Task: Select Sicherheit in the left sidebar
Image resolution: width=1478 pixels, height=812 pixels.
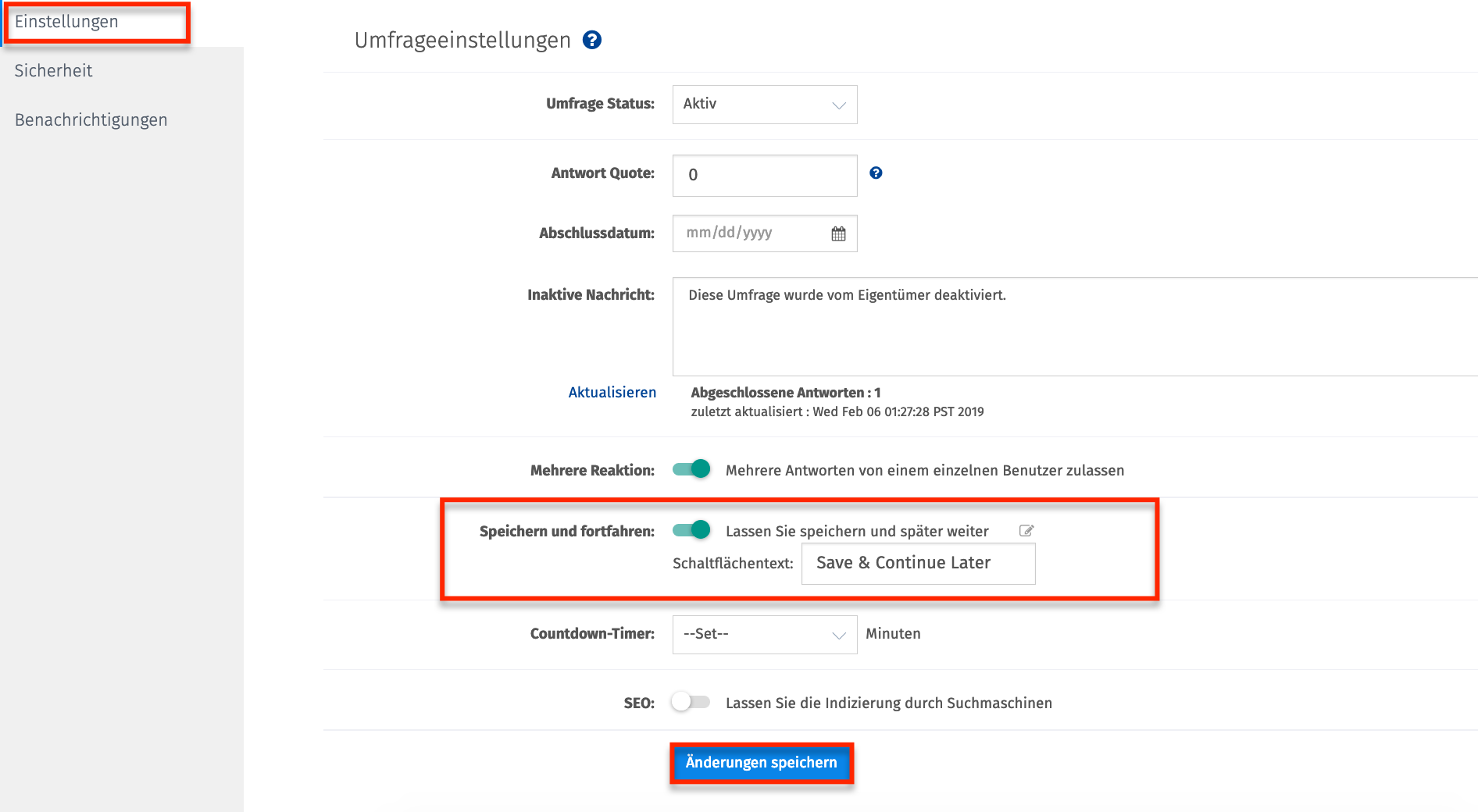Action: click(53, 70)
